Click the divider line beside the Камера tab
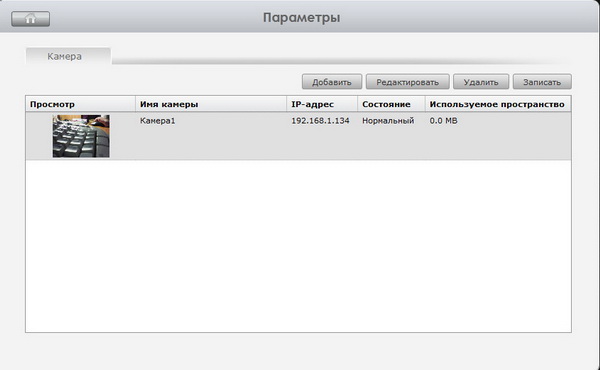This screenshot has height=370, width=600. point(341,62)
